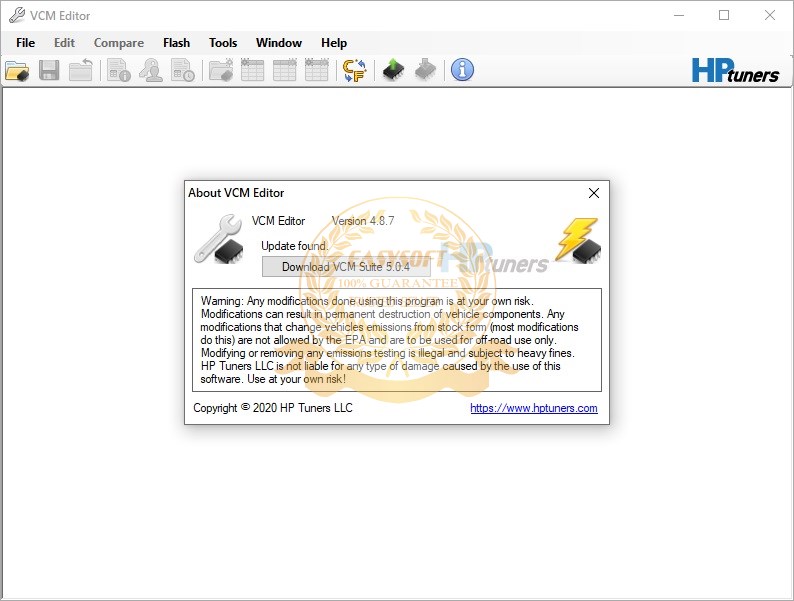Click the user key security icon

151,70
